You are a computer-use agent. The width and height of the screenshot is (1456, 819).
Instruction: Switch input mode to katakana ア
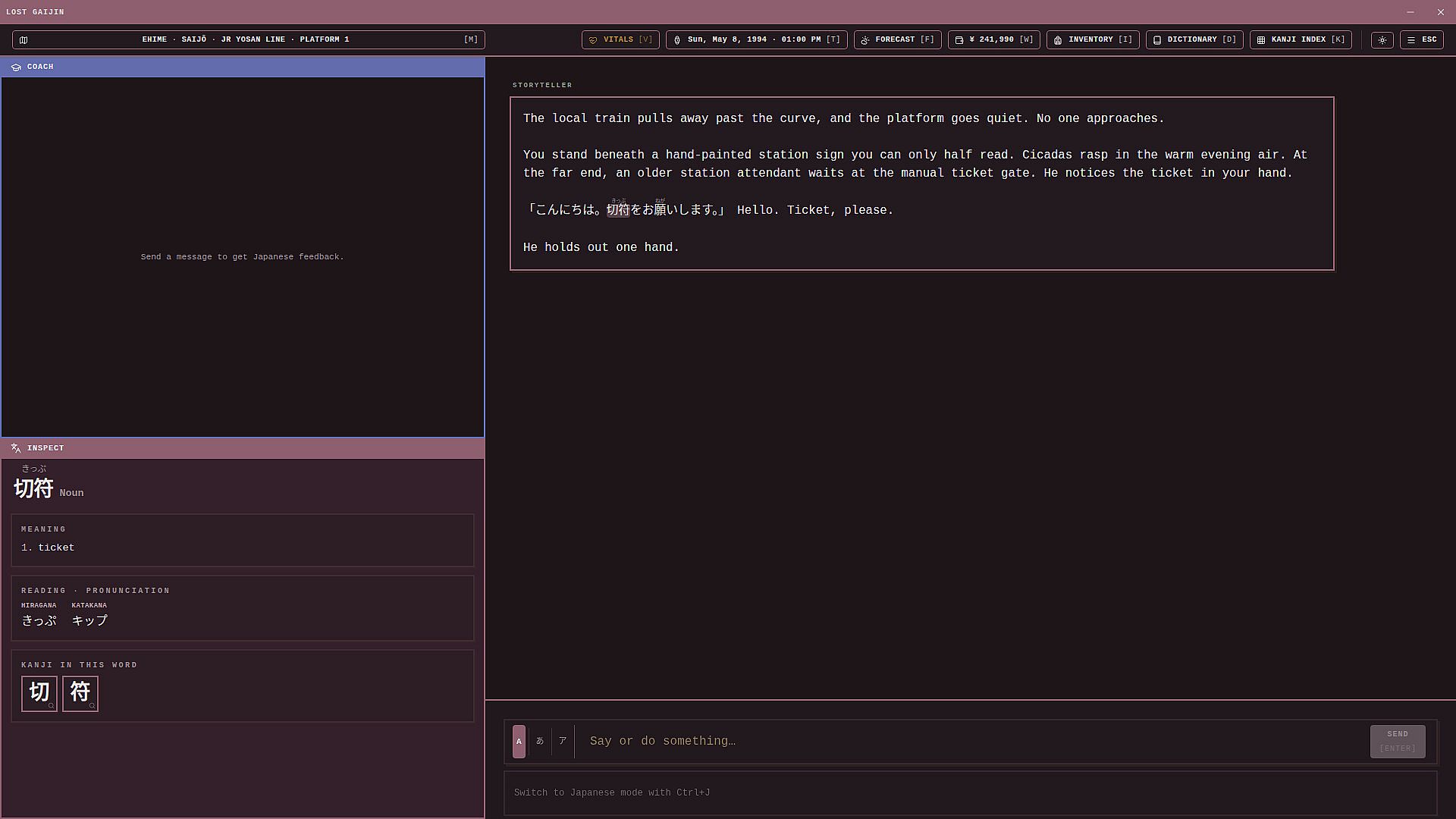(x=563, y=742)
